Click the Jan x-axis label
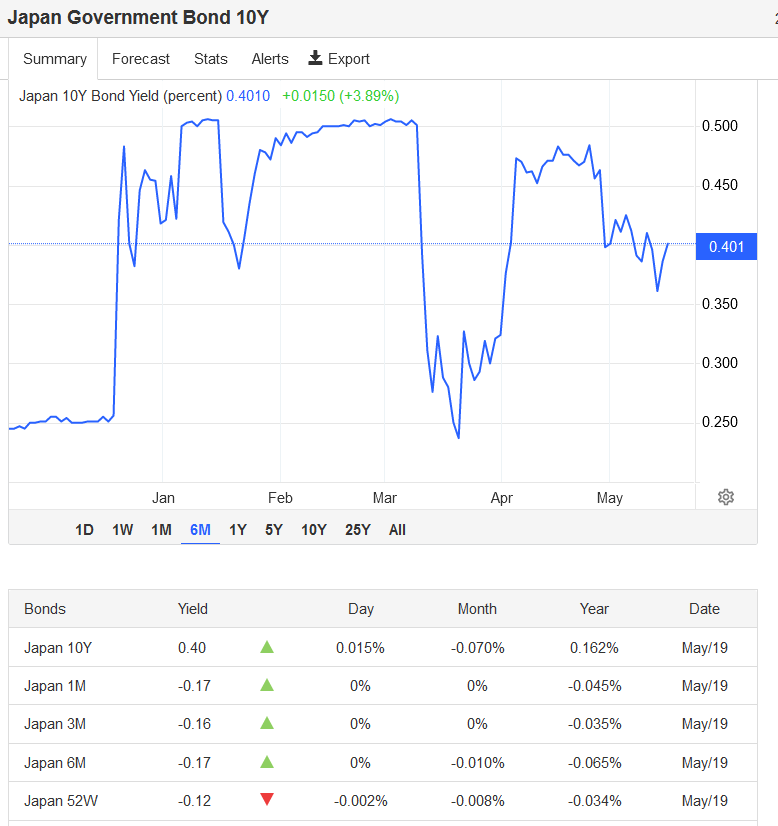778x826 pixels. [x=163, y=498]
